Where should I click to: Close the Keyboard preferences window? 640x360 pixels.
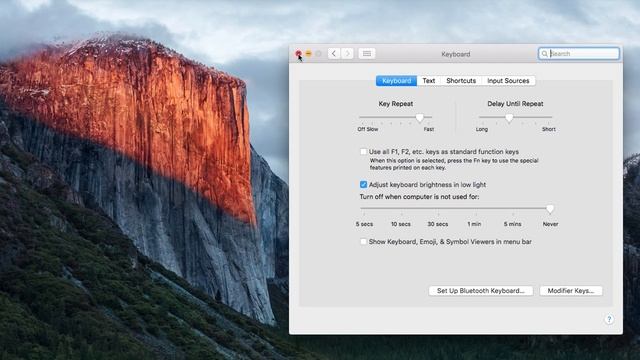298,53
